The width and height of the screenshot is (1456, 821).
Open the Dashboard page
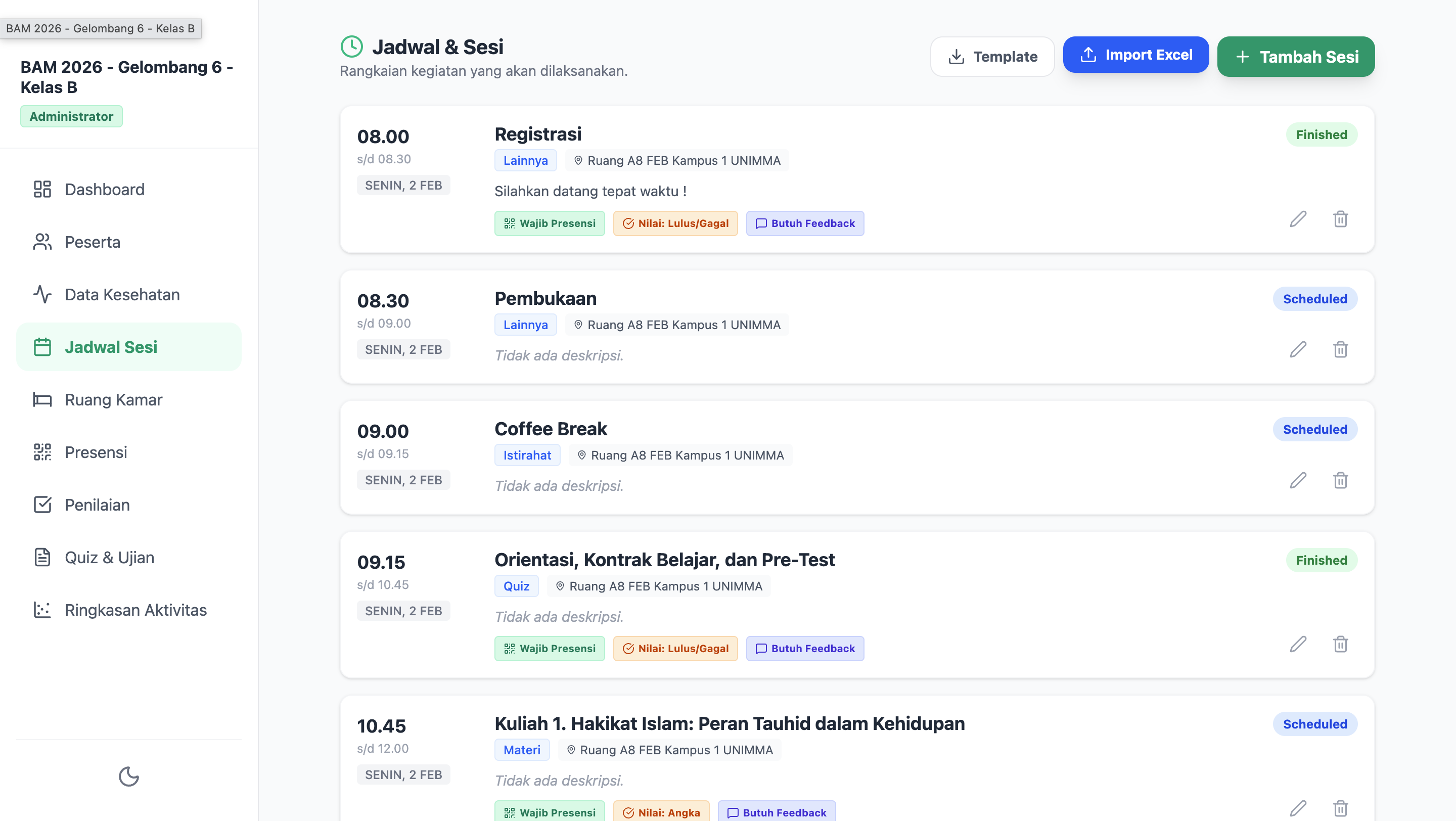coord(129,189)
